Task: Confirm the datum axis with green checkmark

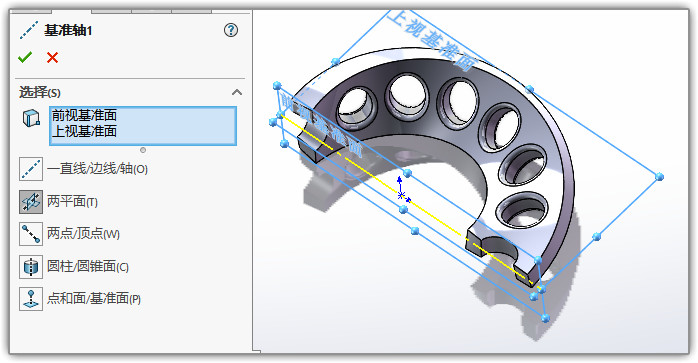Action: [25, 57]
